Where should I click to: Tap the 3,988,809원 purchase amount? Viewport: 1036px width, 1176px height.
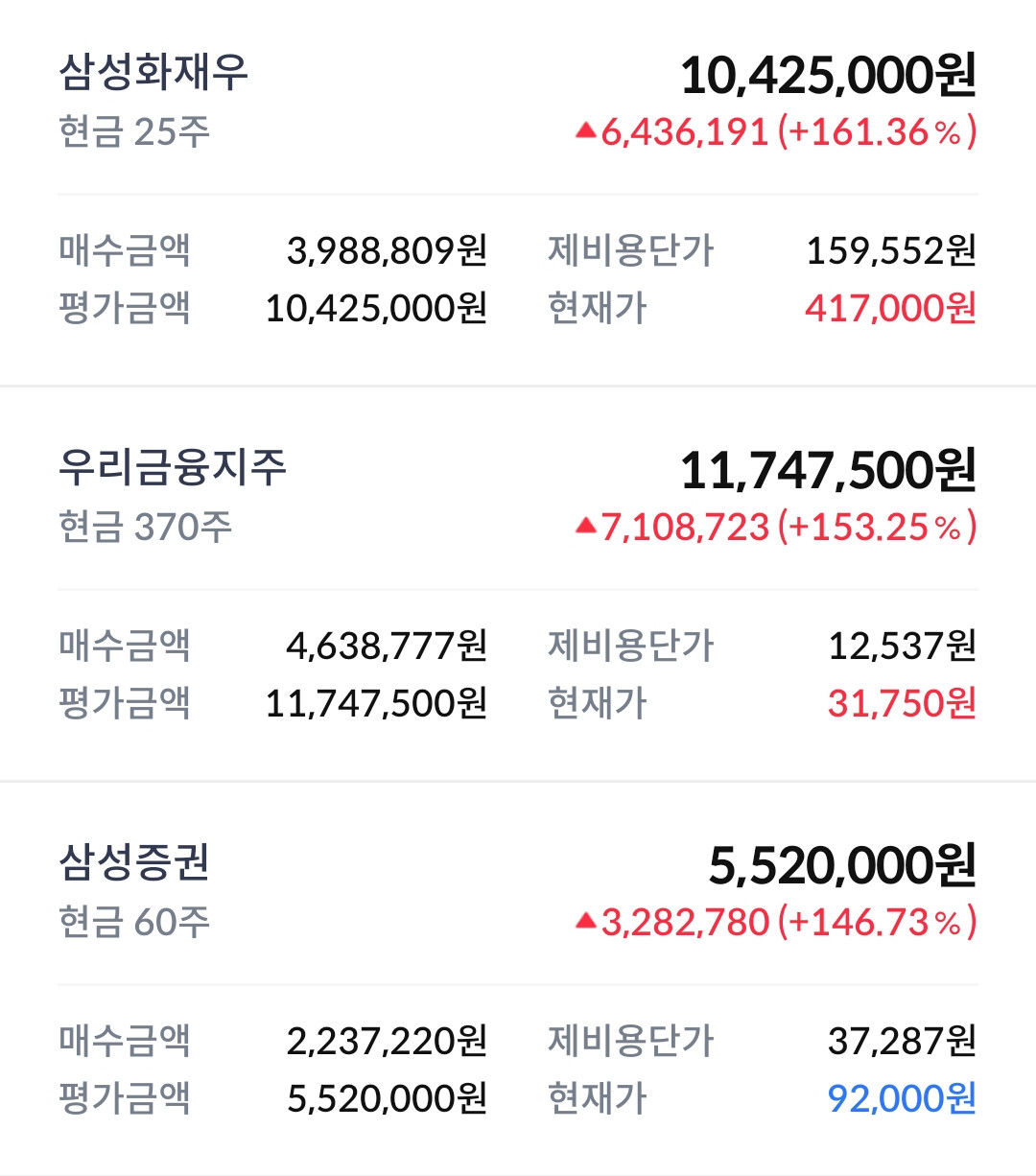coord(387,250)
